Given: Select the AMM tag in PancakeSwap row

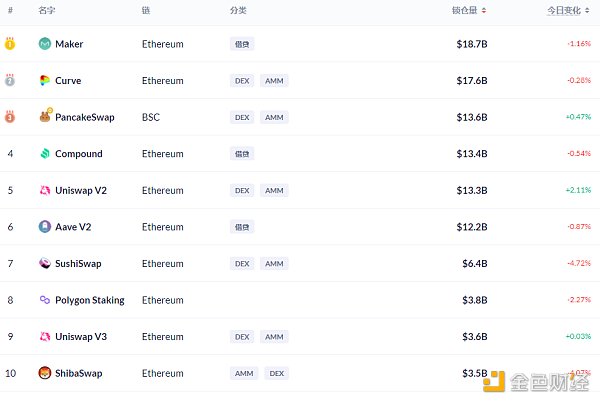Looking at the screenshot, I should point(274,117).
